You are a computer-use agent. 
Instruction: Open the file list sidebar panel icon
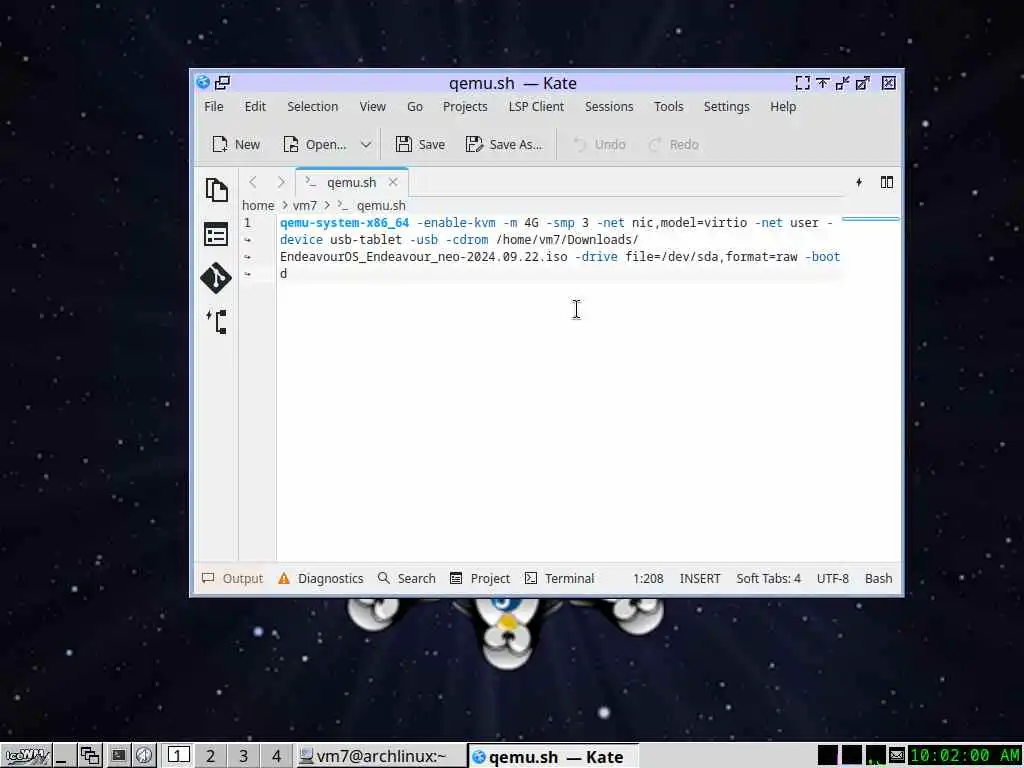click(216, 234)
